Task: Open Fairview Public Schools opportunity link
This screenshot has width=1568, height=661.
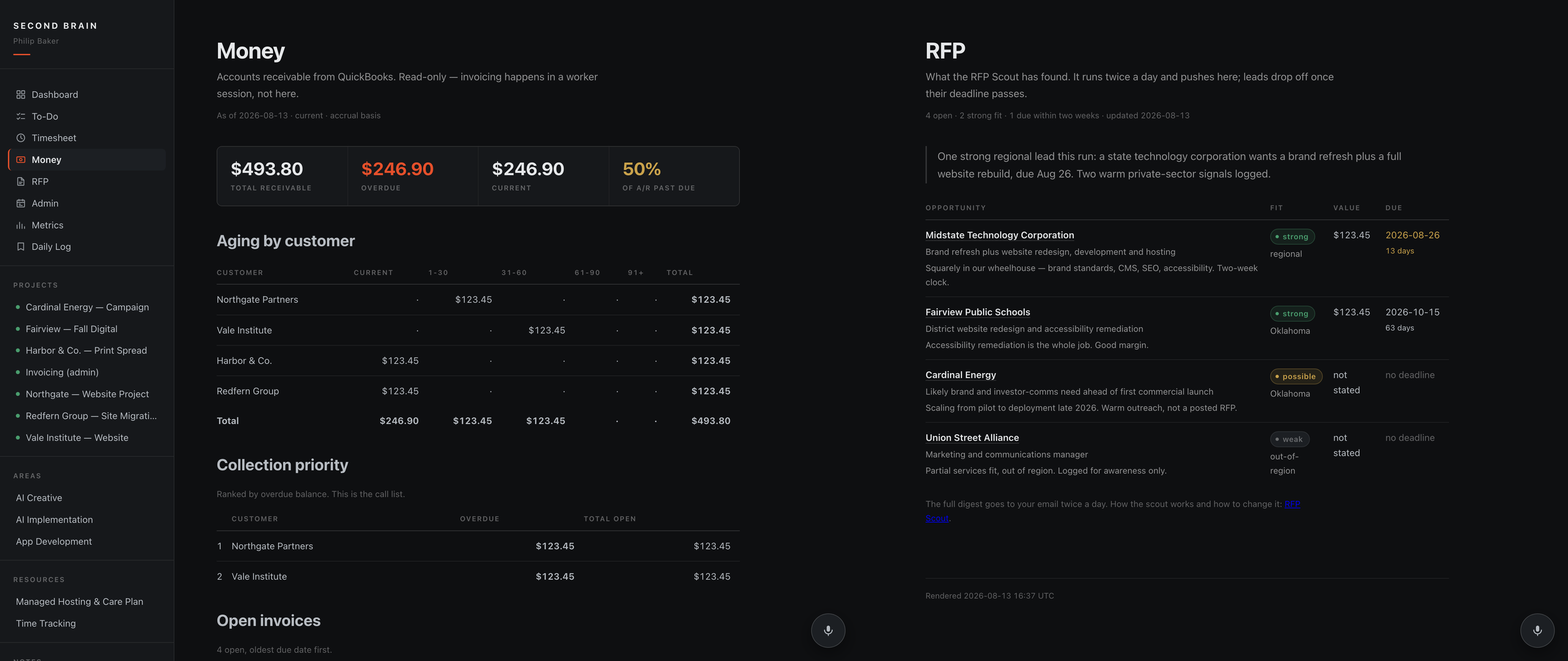Action: coord(978,312)
